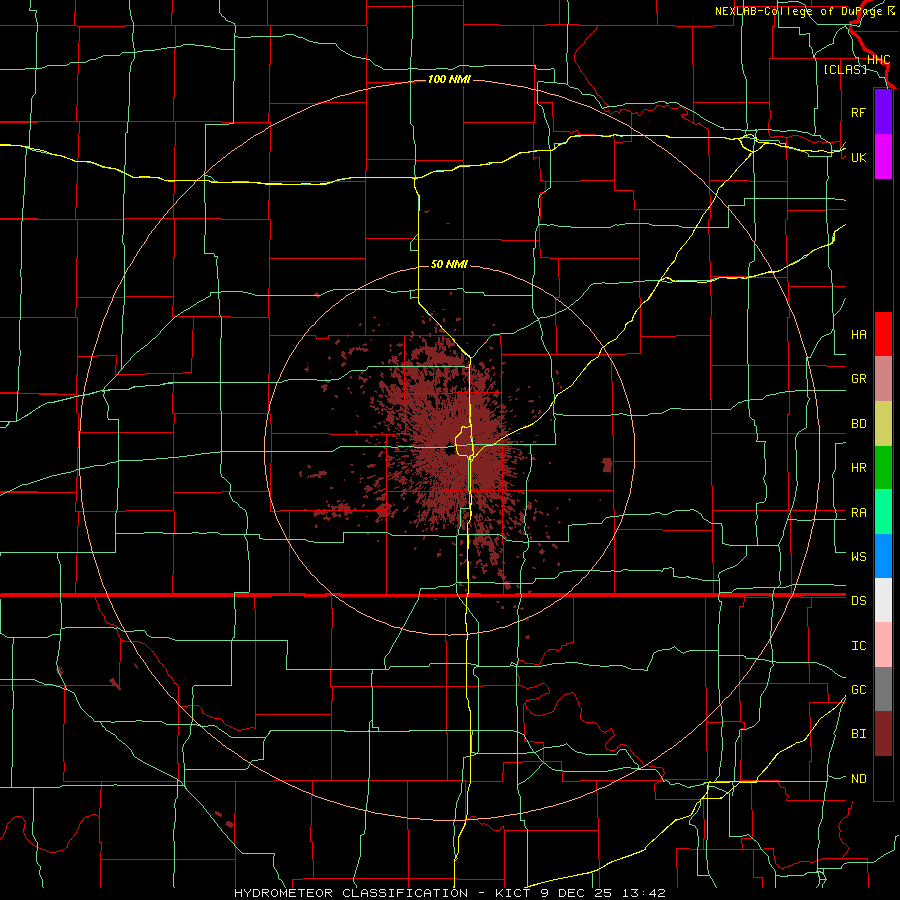This screenshot has height=900, width=900.
Task: Click the [CLAS] label text
Action: (x=845, y=69)
